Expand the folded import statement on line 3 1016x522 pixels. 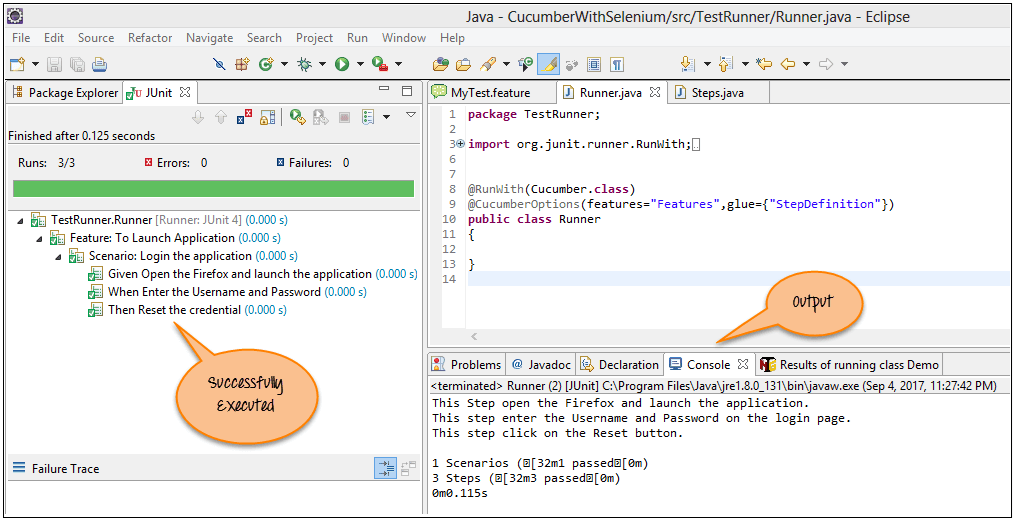(460, 144)
